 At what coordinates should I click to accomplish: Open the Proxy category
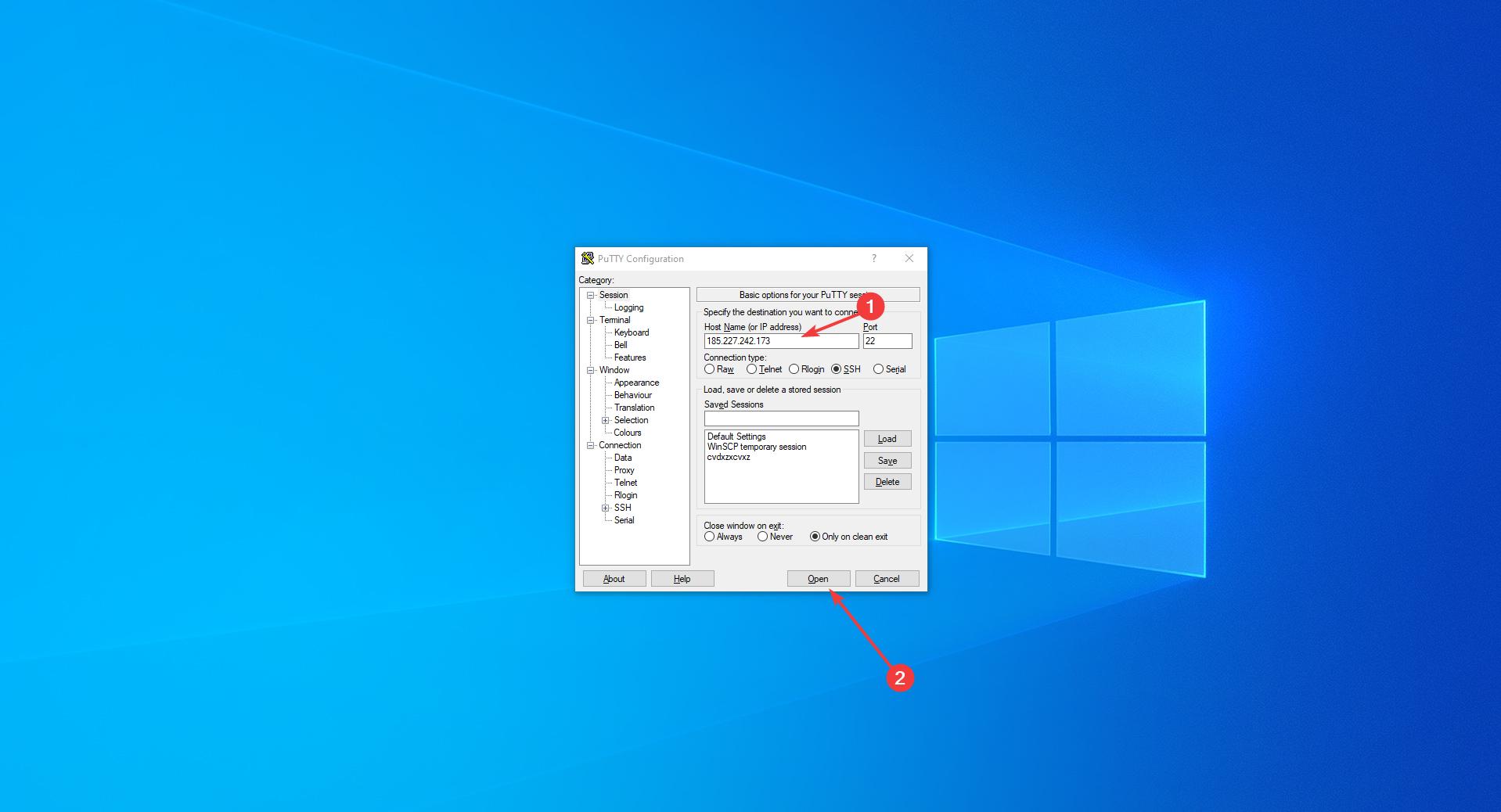click(625, 470)
